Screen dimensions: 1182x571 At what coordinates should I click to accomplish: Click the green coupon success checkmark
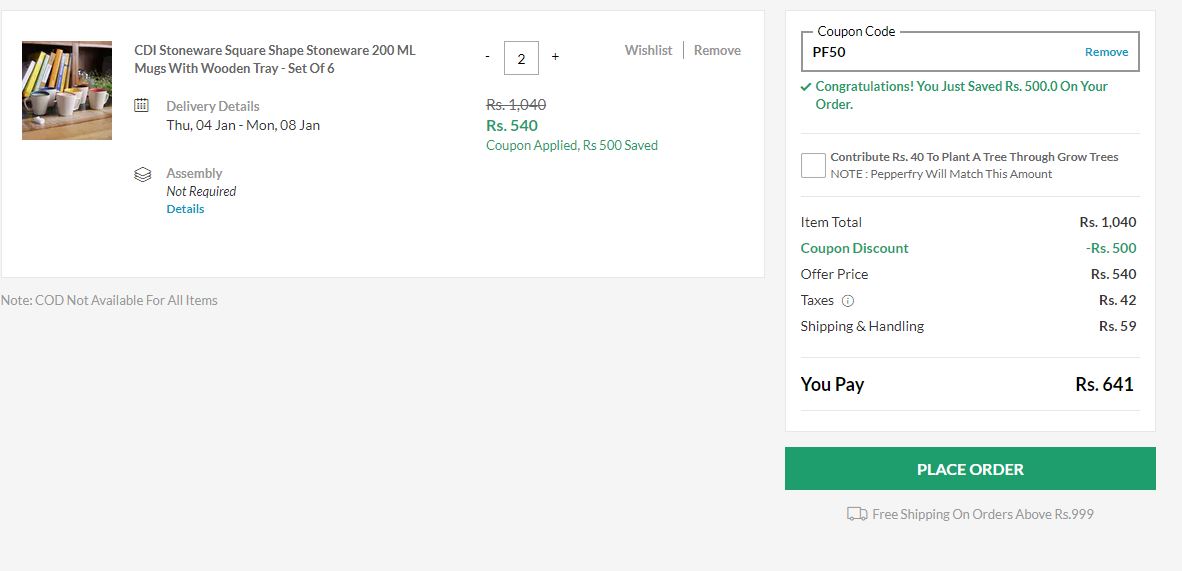coord(806,87)
